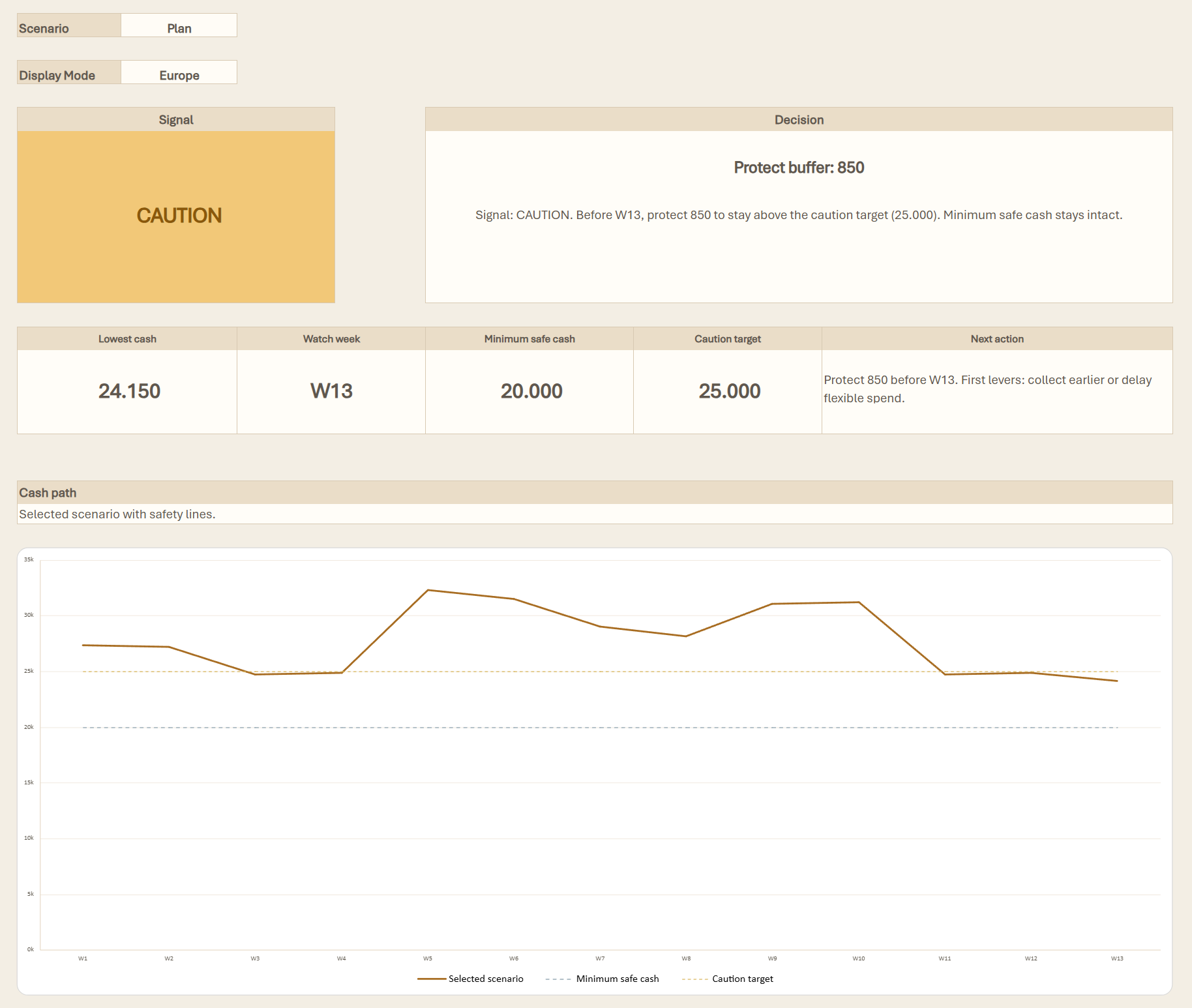
Task: Select the 25.000 caution target value
Action: [x=730, y=391]
